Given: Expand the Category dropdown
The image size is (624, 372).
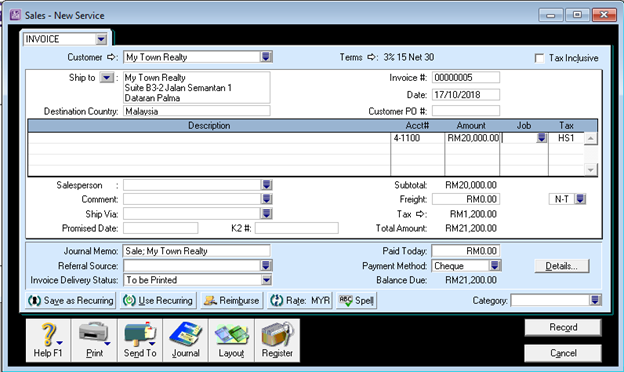Looking at the screenshot, I should 595,300.
